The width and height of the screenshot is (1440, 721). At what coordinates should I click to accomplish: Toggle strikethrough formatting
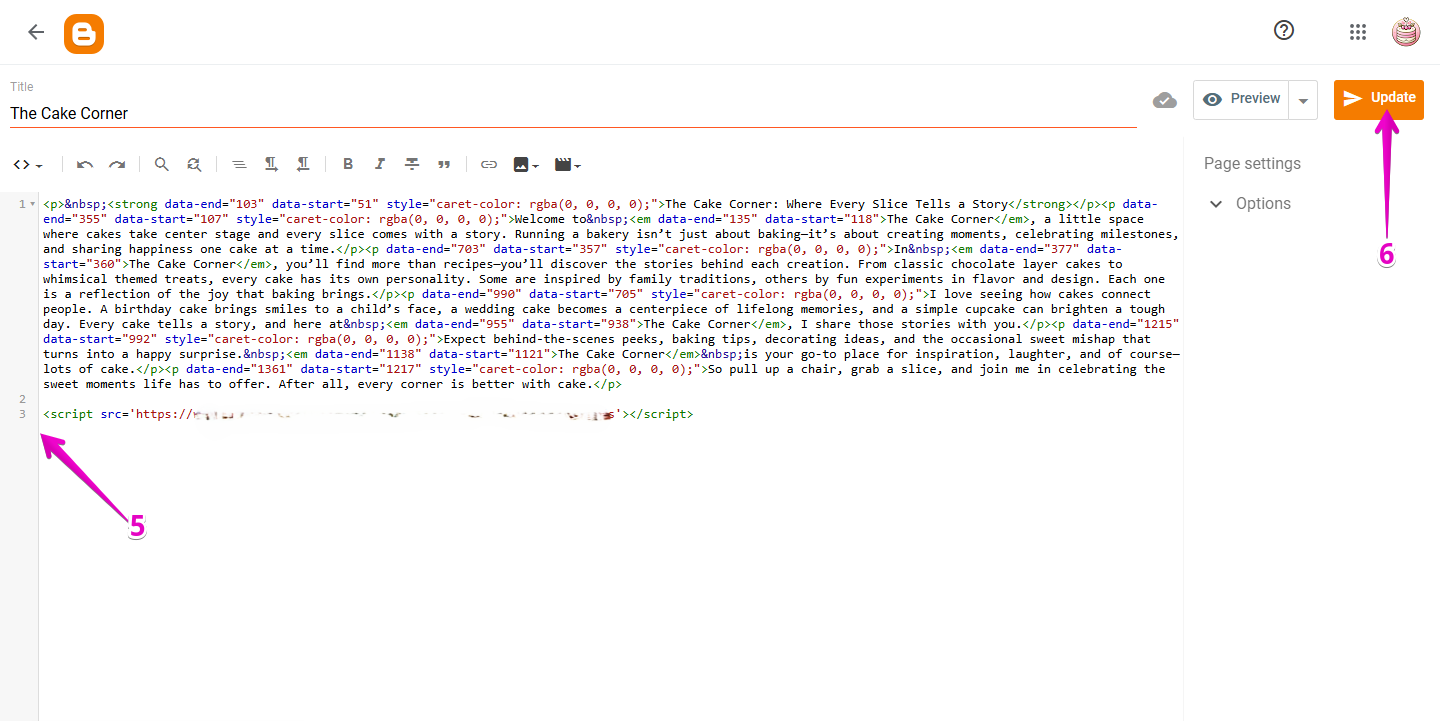pos(412,164)
